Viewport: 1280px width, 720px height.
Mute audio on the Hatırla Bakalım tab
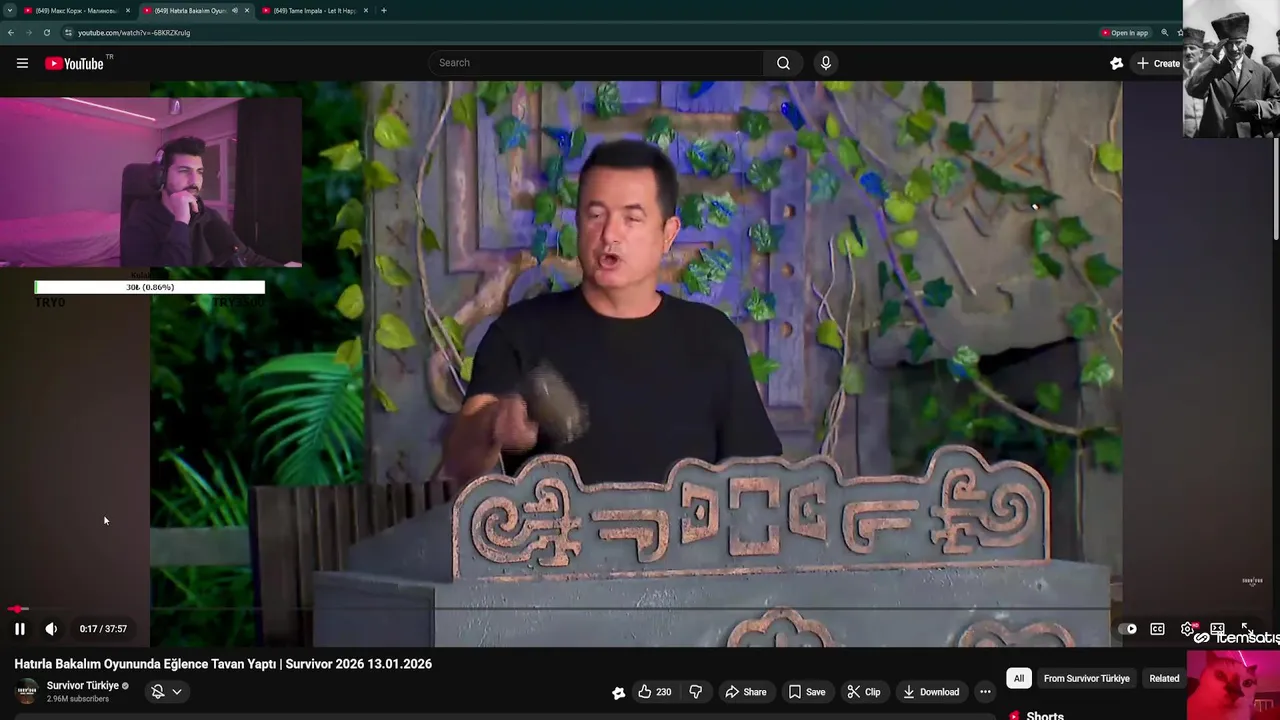click(x=235, y=11)
